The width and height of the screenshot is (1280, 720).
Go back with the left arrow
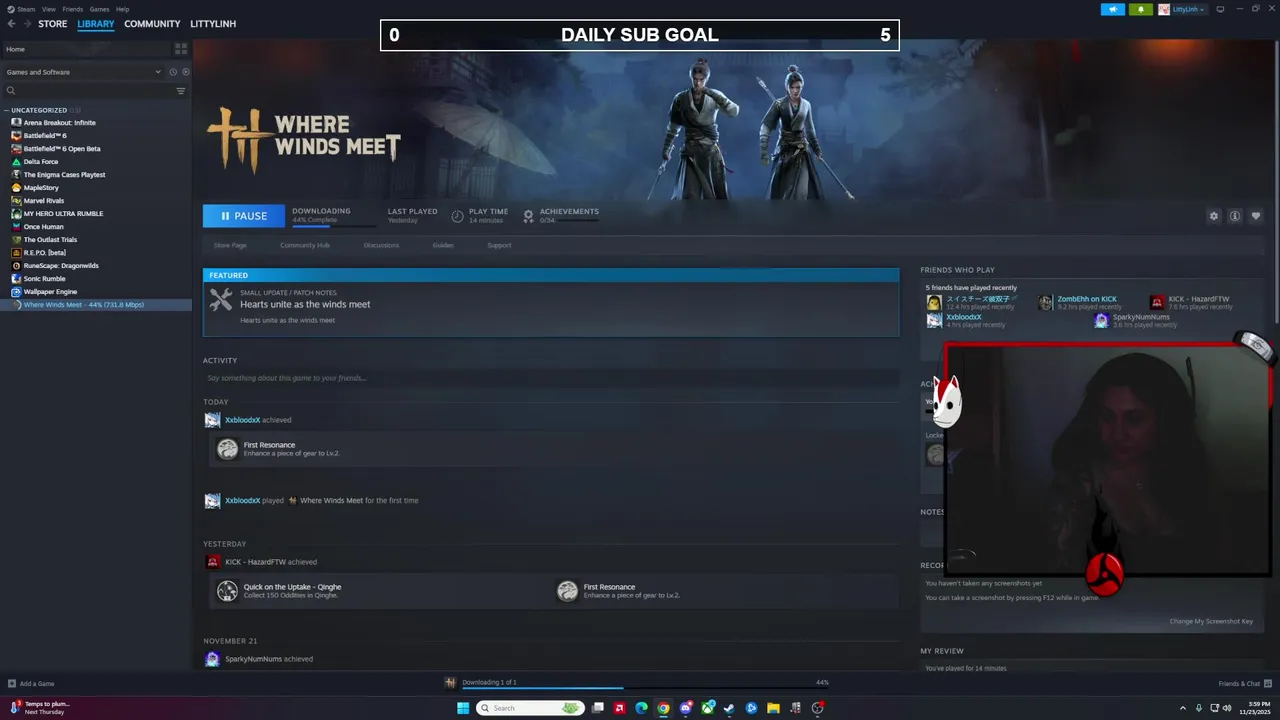point(12,24)
